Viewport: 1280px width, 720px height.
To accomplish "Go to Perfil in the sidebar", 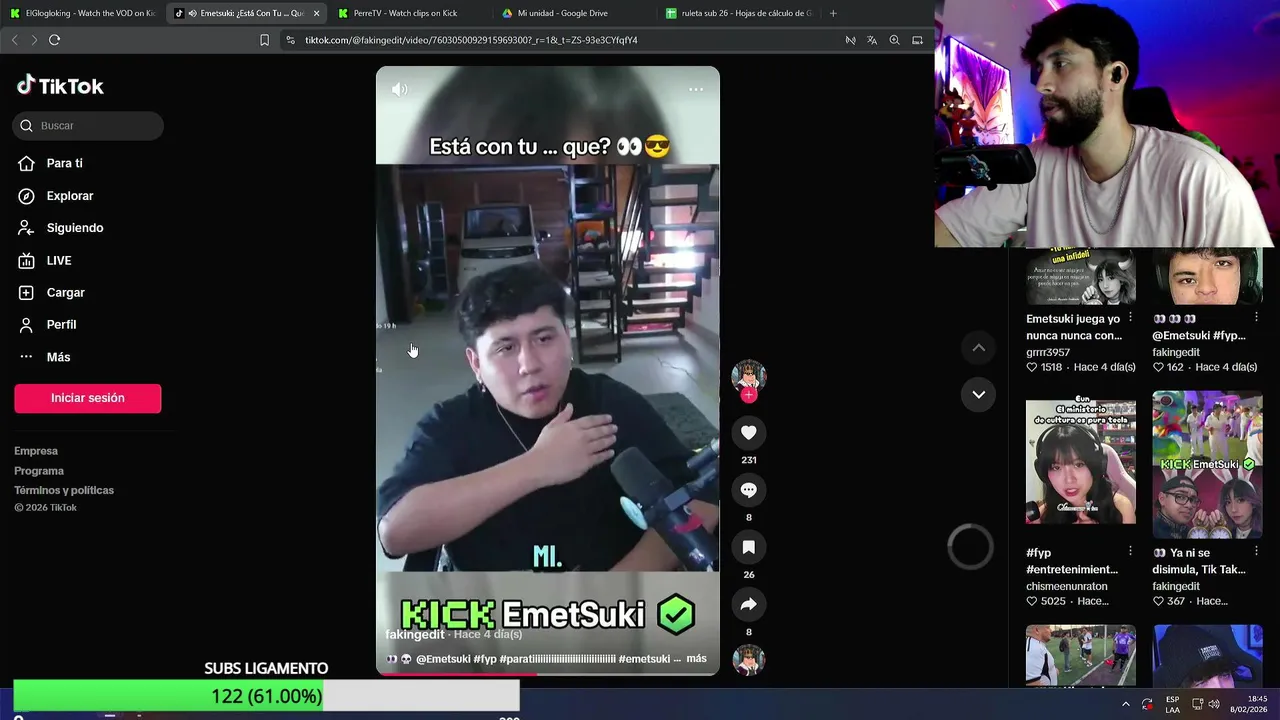I will pyautogui.click(x=61, y=325).
